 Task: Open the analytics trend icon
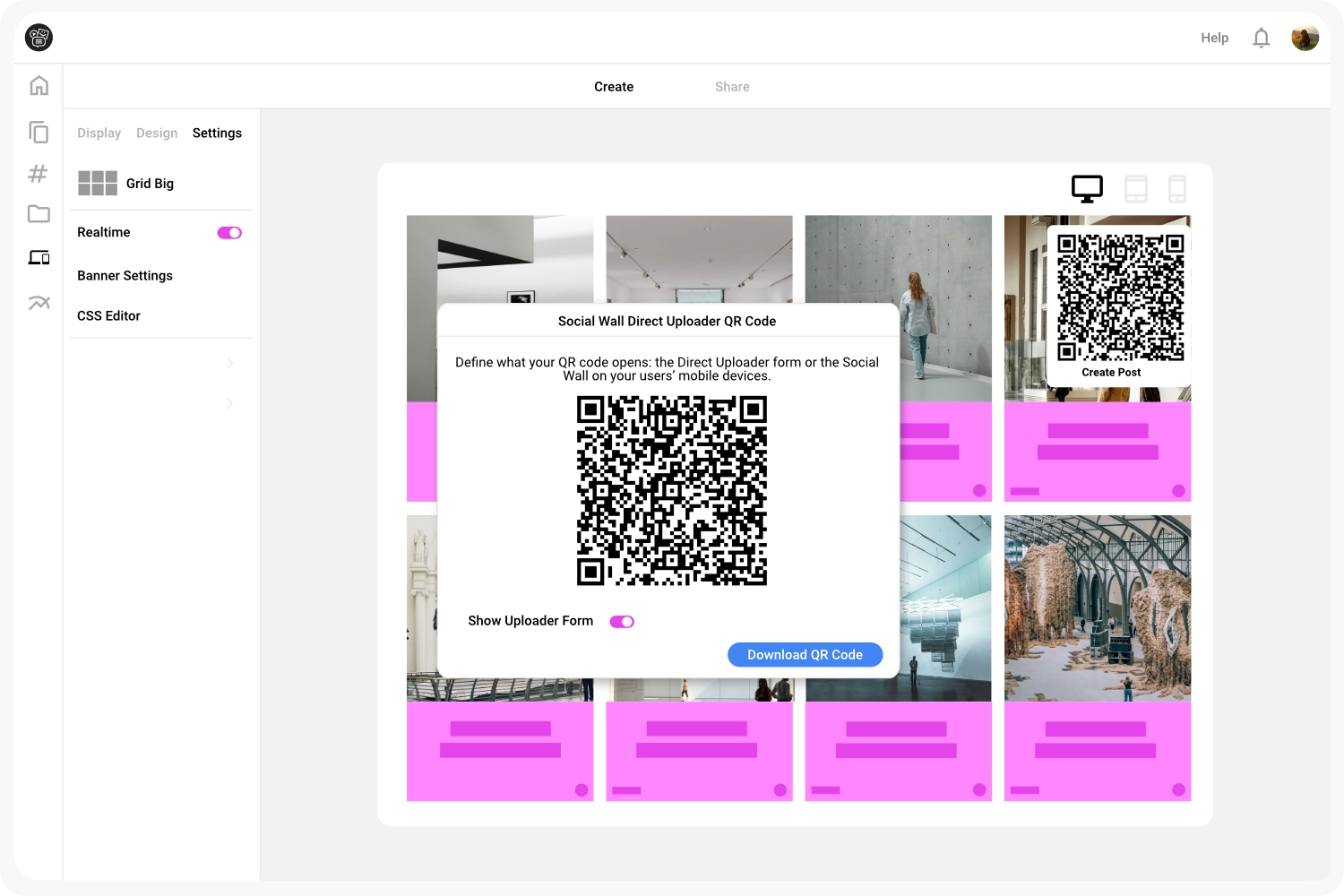click(x=39, y=303)
